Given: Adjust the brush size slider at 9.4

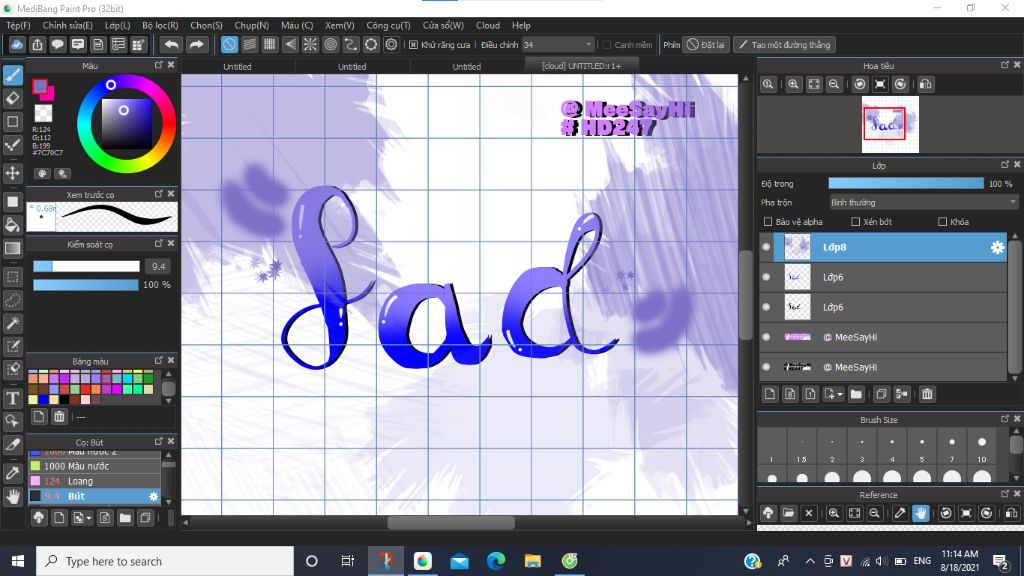Looking at the screenshot, I should click(x=86, y=266).
